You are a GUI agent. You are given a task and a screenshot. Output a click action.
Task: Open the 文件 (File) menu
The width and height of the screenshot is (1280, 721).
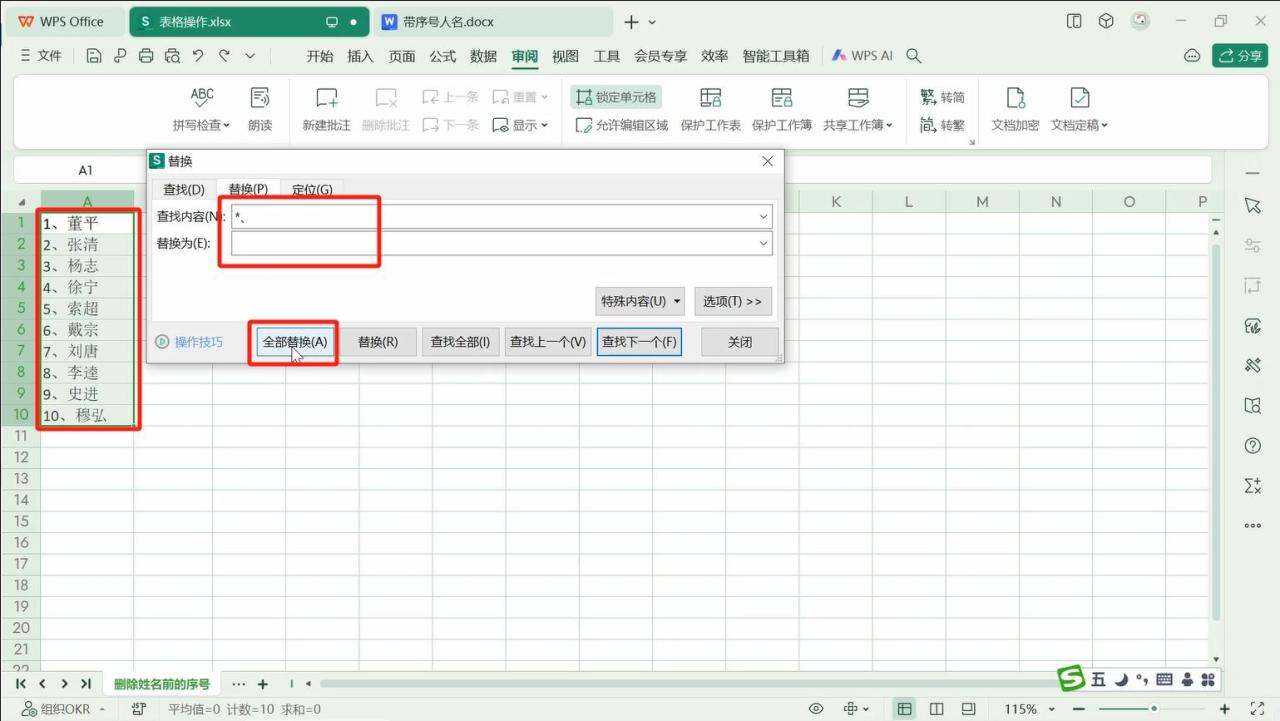click(x=41, y=56)
